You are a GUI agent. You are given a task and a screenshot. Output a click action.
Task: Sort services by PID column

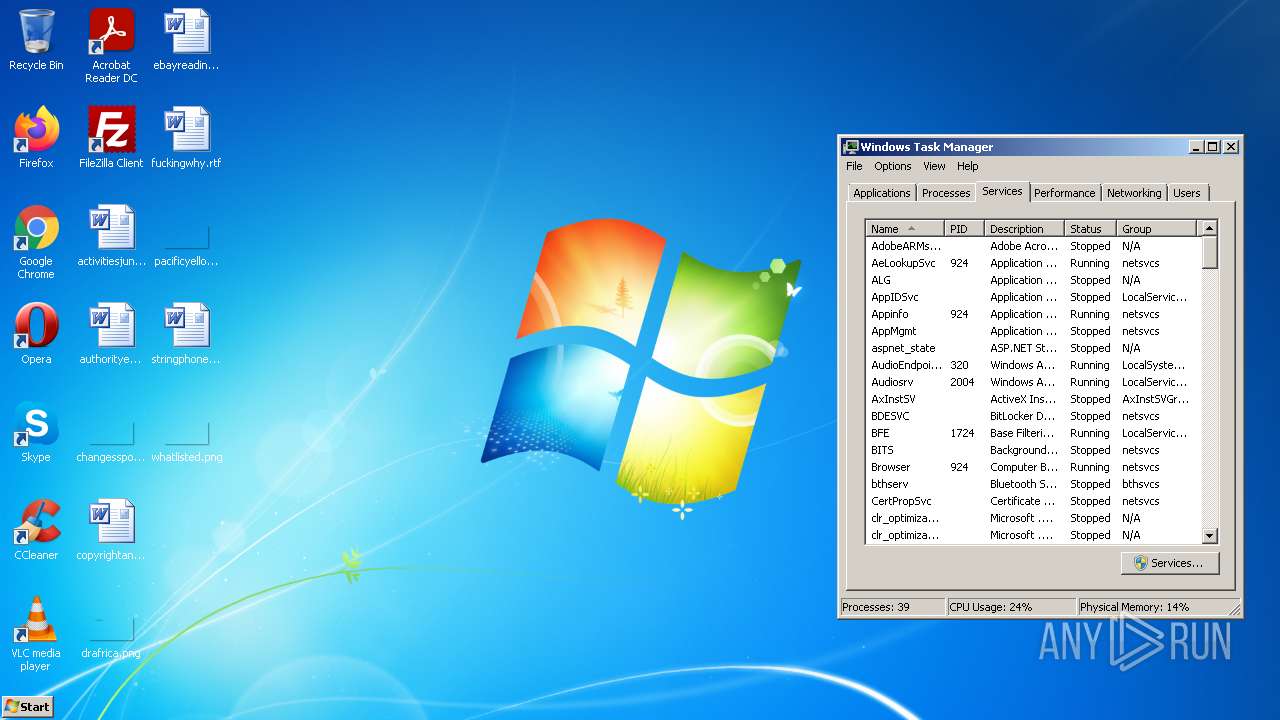point(964,229)
